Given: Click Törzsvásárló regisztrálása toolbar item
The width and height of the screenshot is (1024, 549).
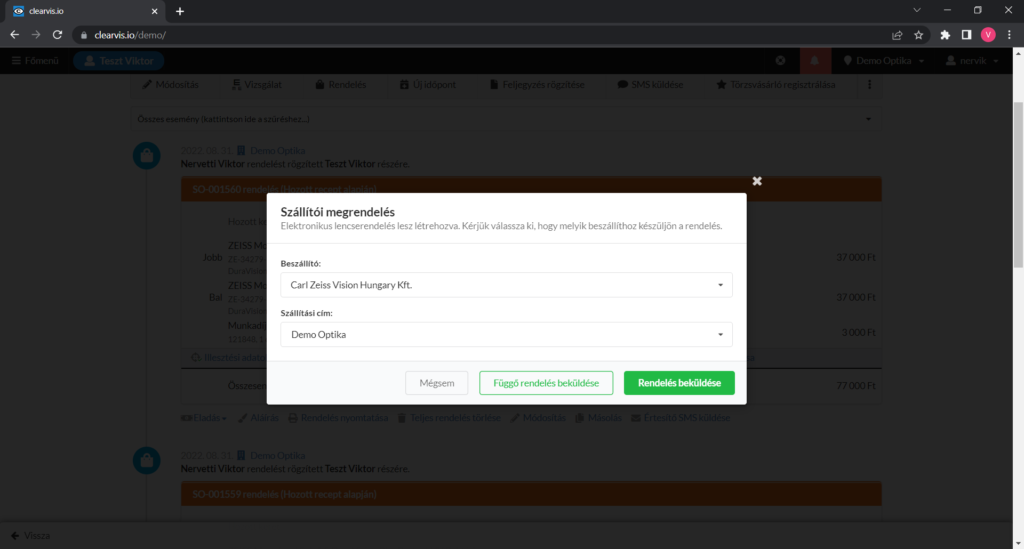Looking at the screenshot, I should 776,85.
